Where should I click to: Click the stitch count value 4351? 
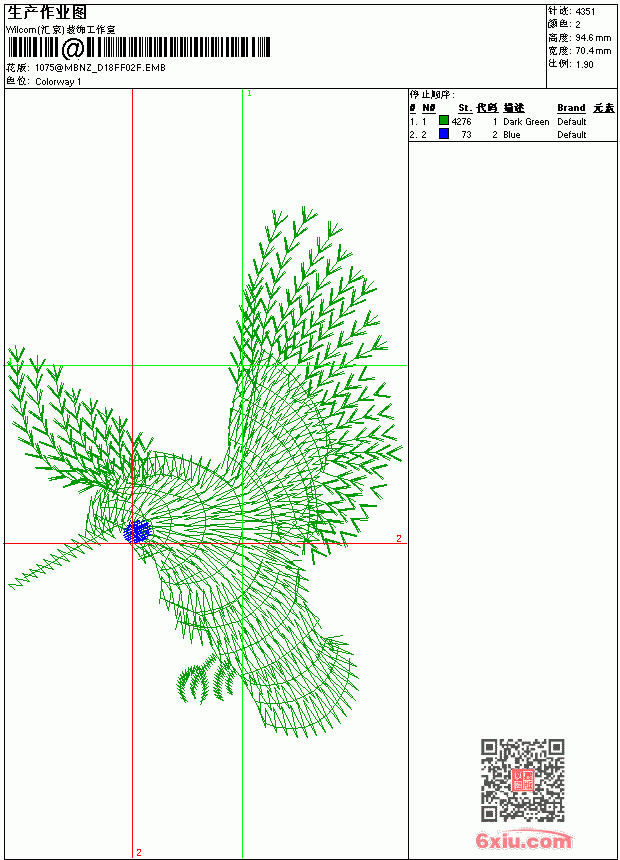pos(585,12)
